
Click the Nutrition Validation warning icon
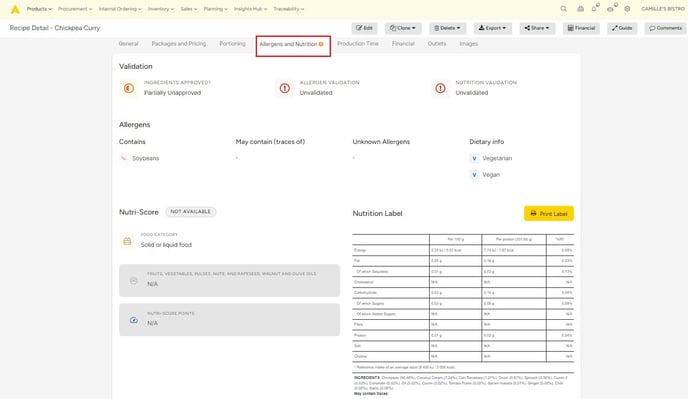pos(441,88)
